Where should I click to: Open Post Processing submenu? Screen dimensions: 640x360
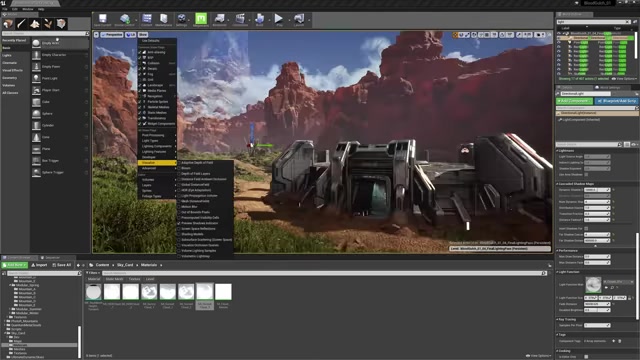157,135
